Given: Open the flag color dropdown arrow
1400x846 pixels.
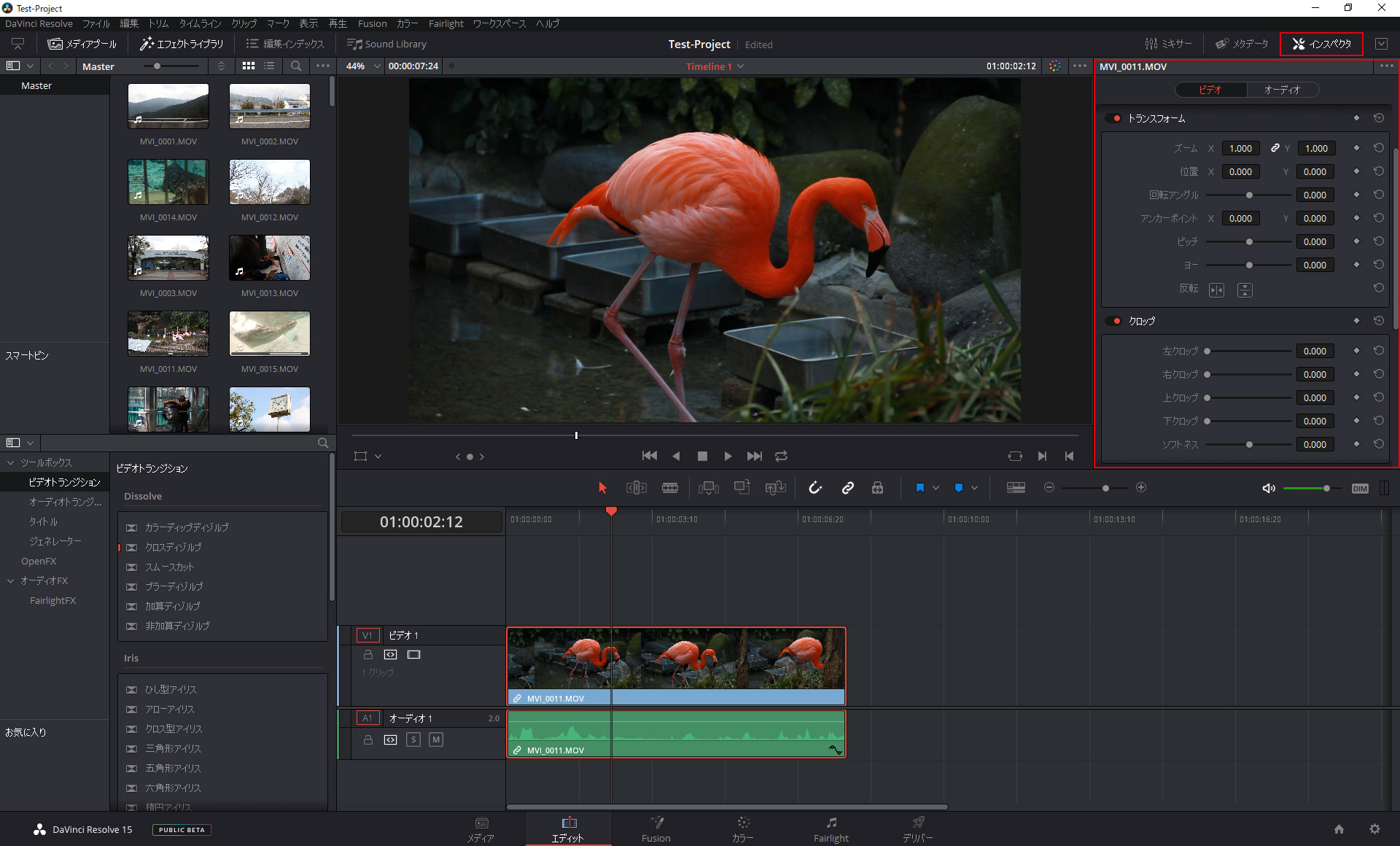Looking at the screenshot, I should pos(936,488).
